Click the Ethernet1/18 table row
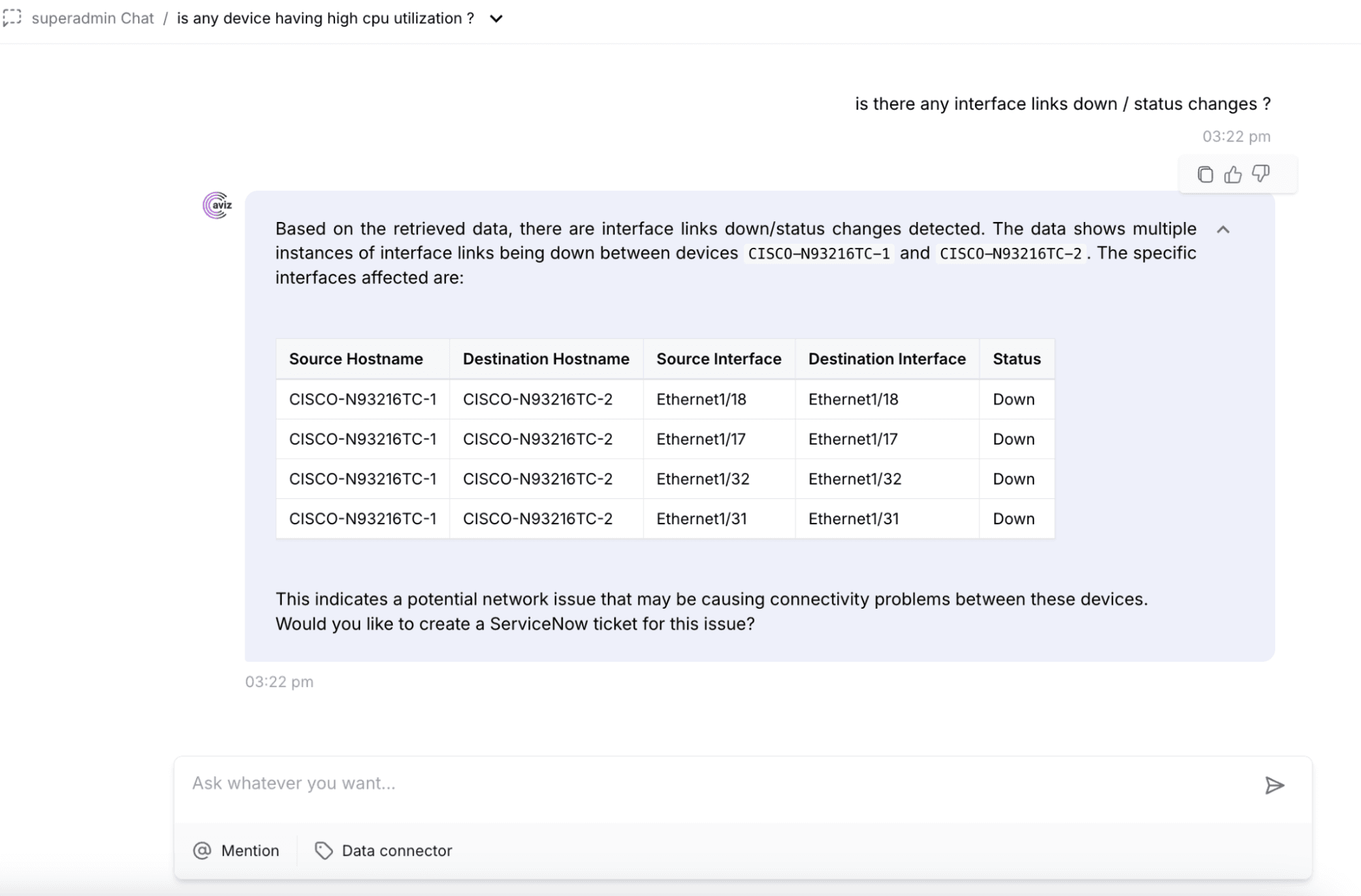Image resolution: width=1361 pixels, height=896 pixels. pyautogui.click(x=664, y=400)
